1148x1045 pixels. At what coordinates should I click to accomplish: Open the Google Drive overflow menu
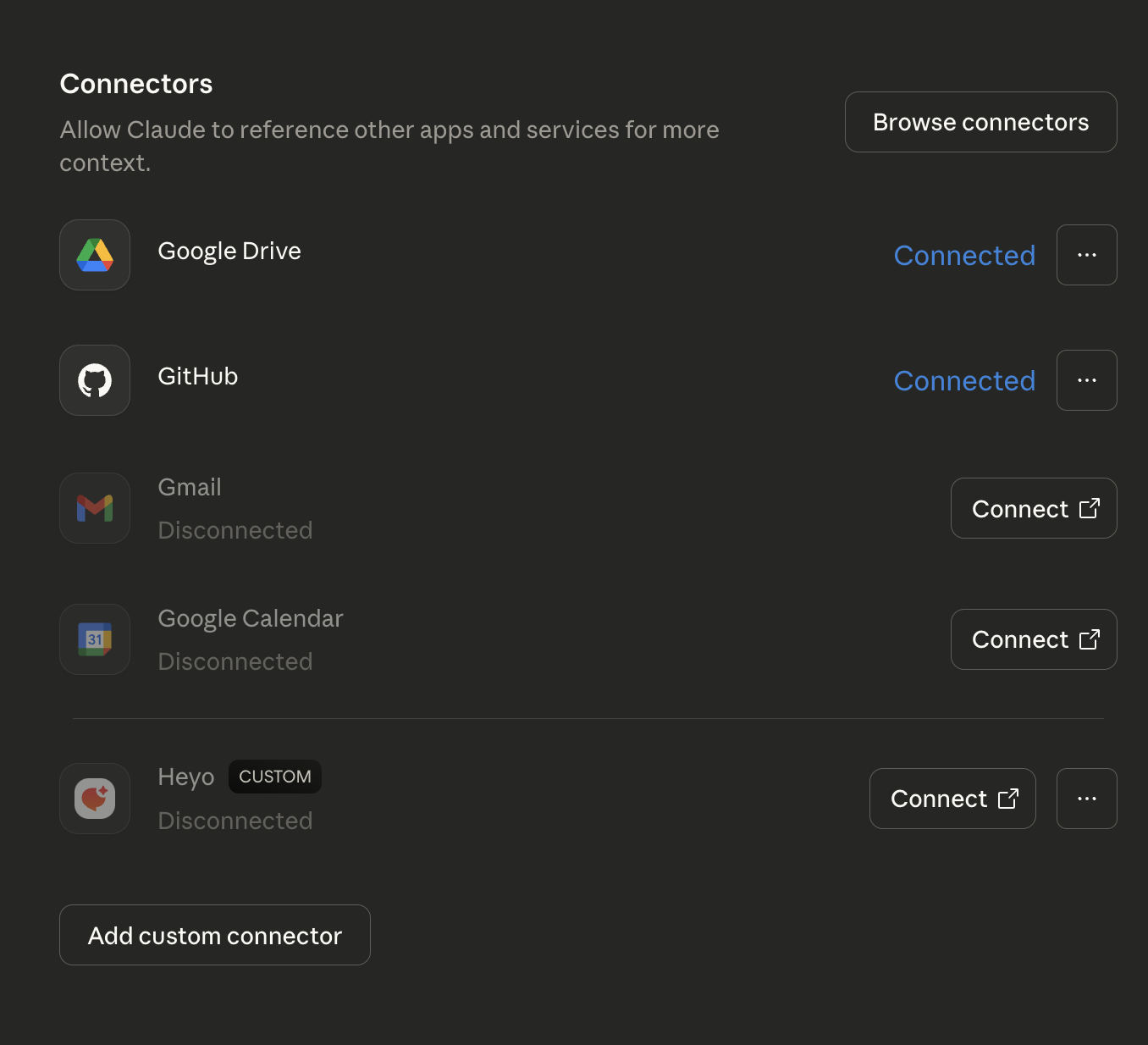click(1087, 254)
